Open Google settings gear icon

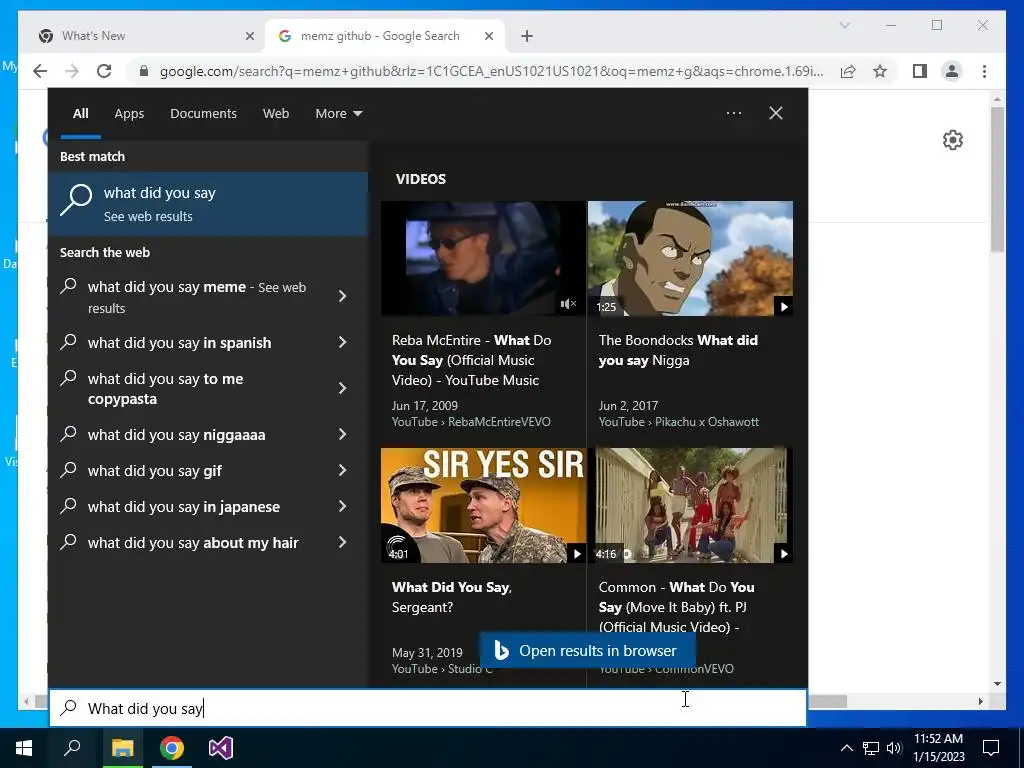click(953, 140)
